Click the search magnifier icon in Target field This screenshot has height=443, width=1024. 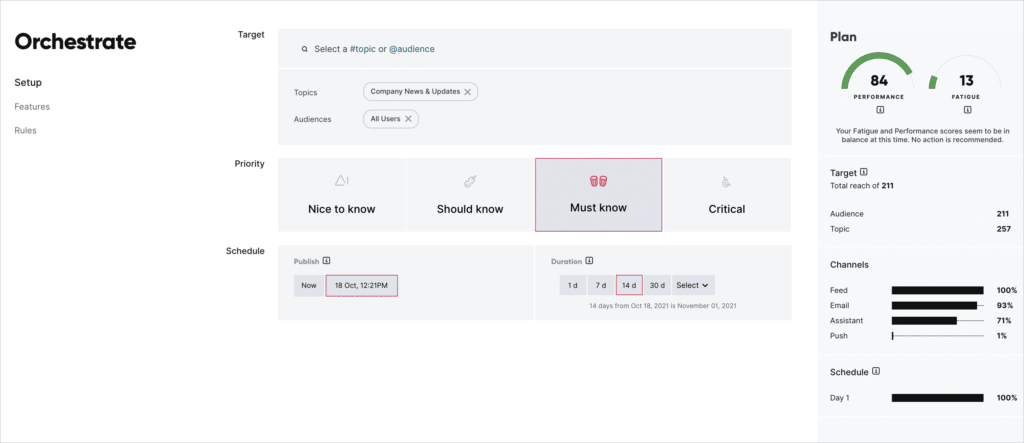[x=304, y=49]
